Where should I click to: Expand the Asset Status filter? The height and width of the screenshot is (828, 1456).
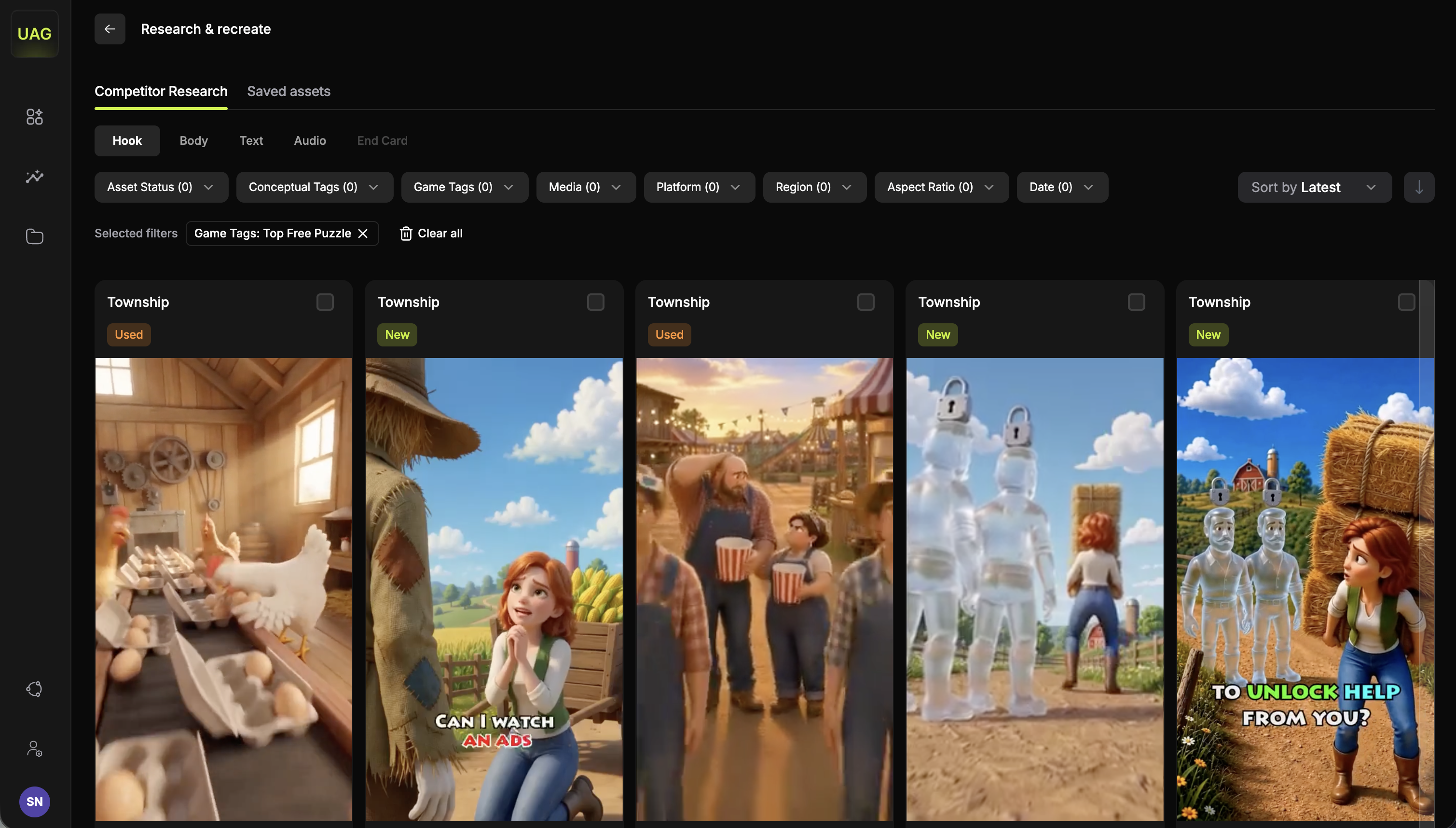tap(162, 187)
